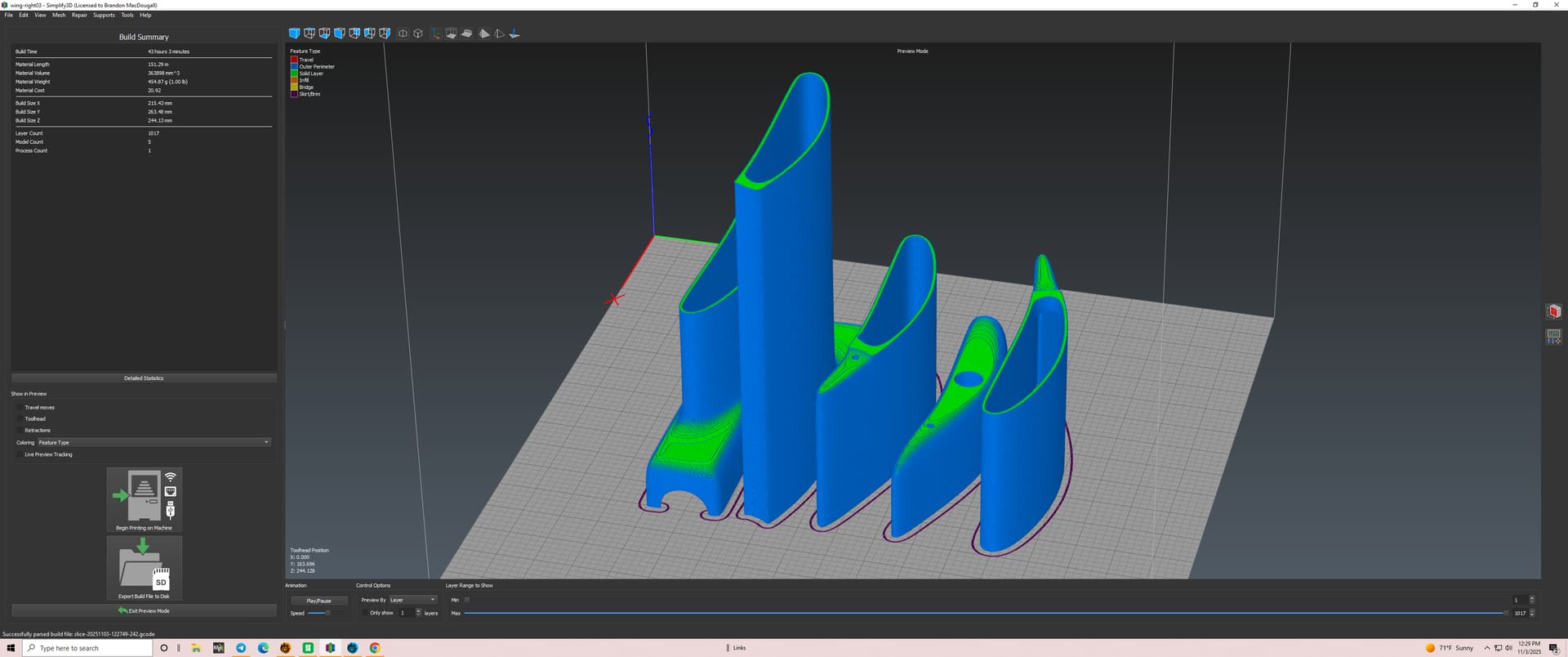Enable the Toolhead checkbox

pyautogui.click(x=20, y=418)
